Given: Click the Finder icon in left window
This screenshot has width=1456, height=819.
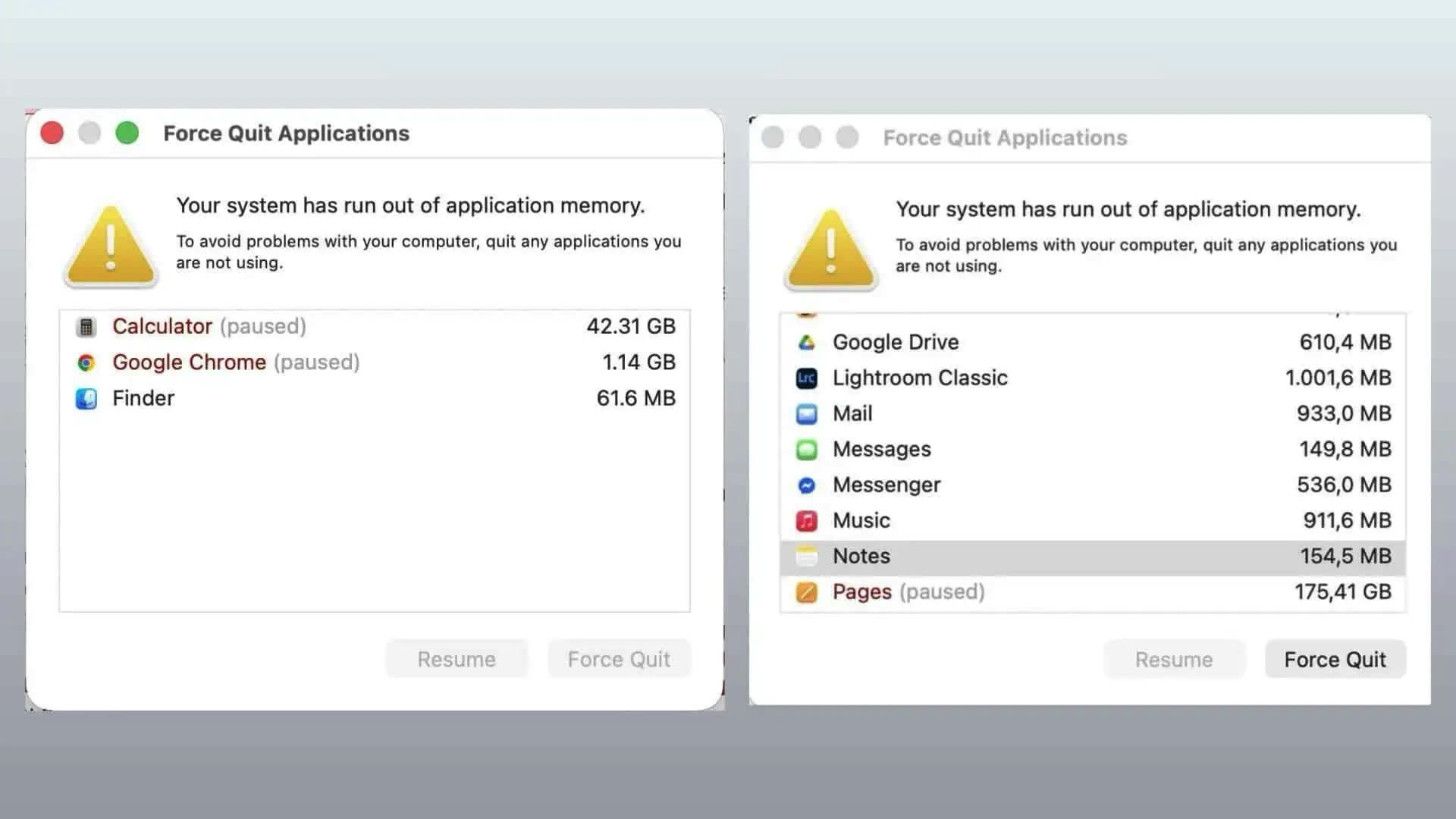Looking at the screenshot, I should (86, 399).
